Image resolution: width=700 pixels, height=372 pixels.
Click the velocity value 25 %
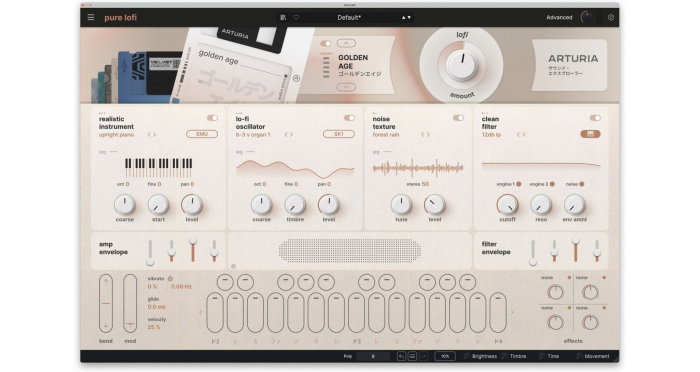pos(154,327)
